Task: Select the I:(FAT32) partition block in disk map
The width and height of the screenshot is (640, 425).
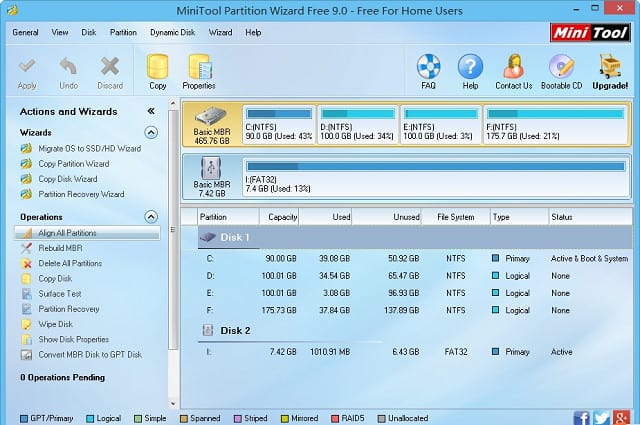Action: (x=436, y=177)
